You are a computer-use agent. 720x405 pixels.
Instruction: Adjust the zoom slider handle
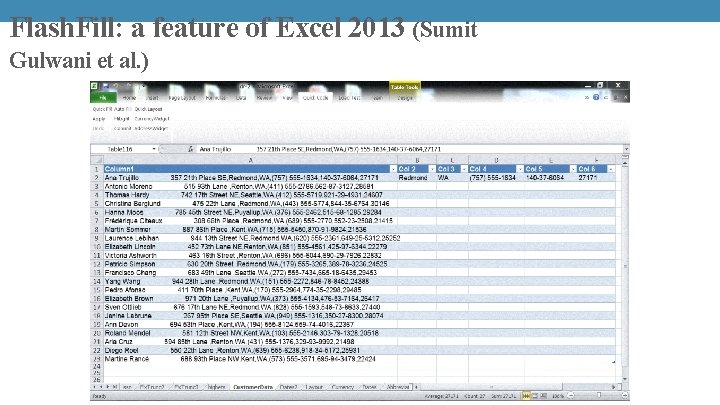coord(598,395)
